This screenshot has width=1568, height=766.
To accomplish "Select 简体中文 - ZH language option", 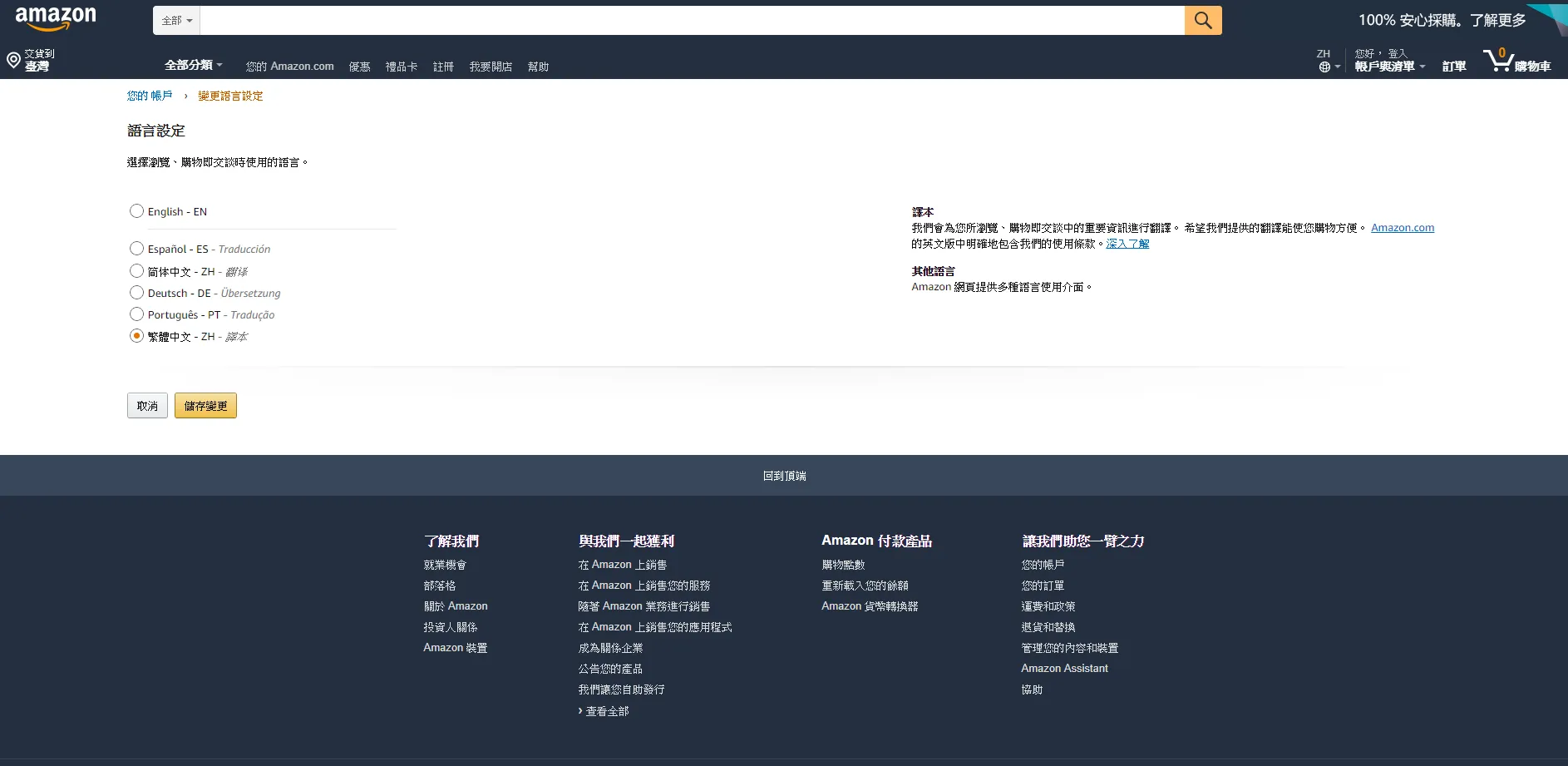I will tap(137, 271).
